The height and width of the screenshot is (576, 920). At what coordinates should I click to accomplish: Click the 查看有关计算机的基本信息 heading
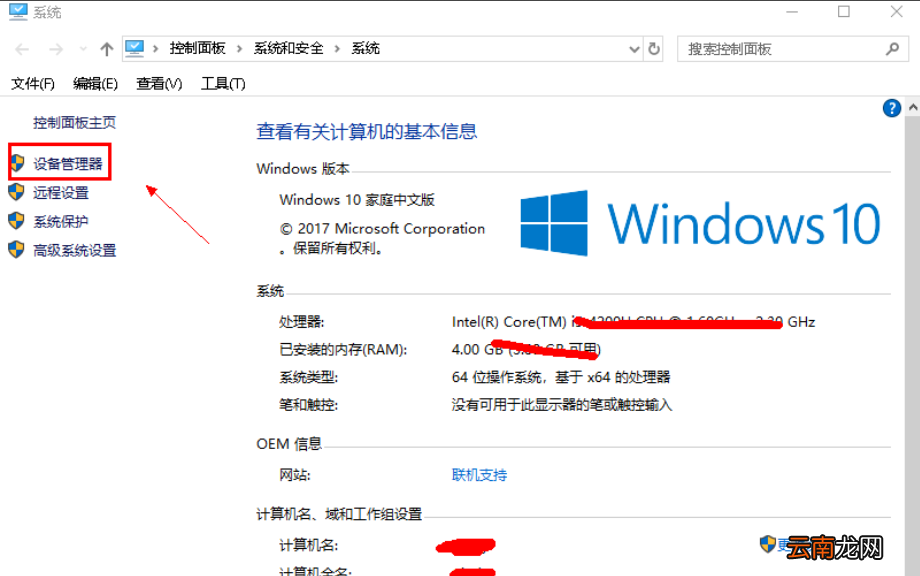click(367, 131)
